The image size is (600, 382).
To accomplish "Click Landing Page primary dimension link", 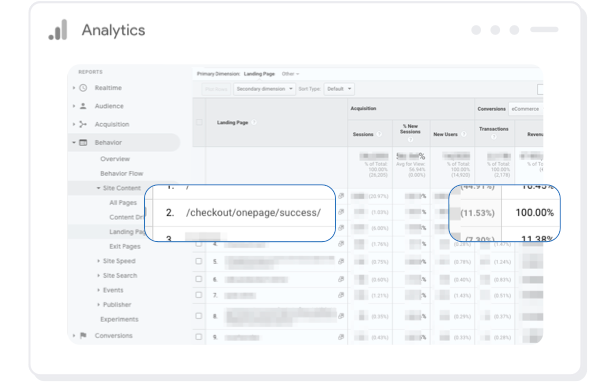I will [x=259, y=74].
